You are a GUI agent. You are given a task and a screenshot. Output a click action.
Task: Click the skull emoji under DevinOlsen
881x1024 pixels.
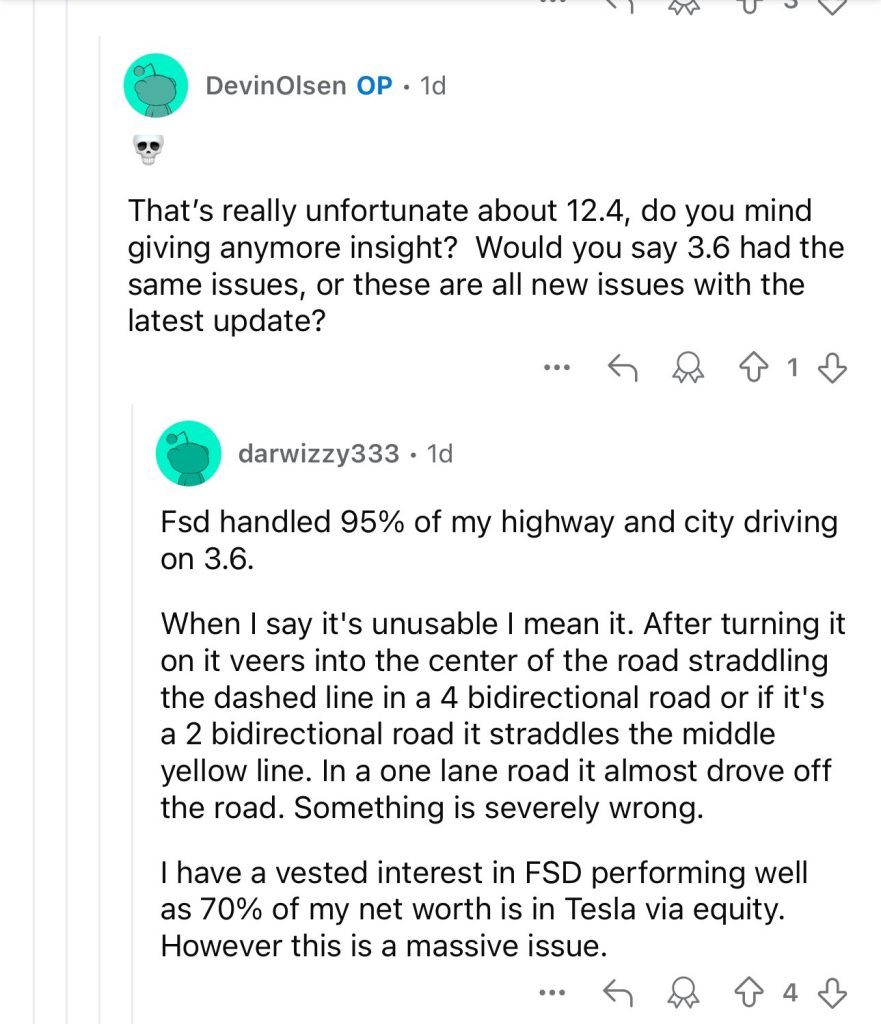(x=147, y=151)
